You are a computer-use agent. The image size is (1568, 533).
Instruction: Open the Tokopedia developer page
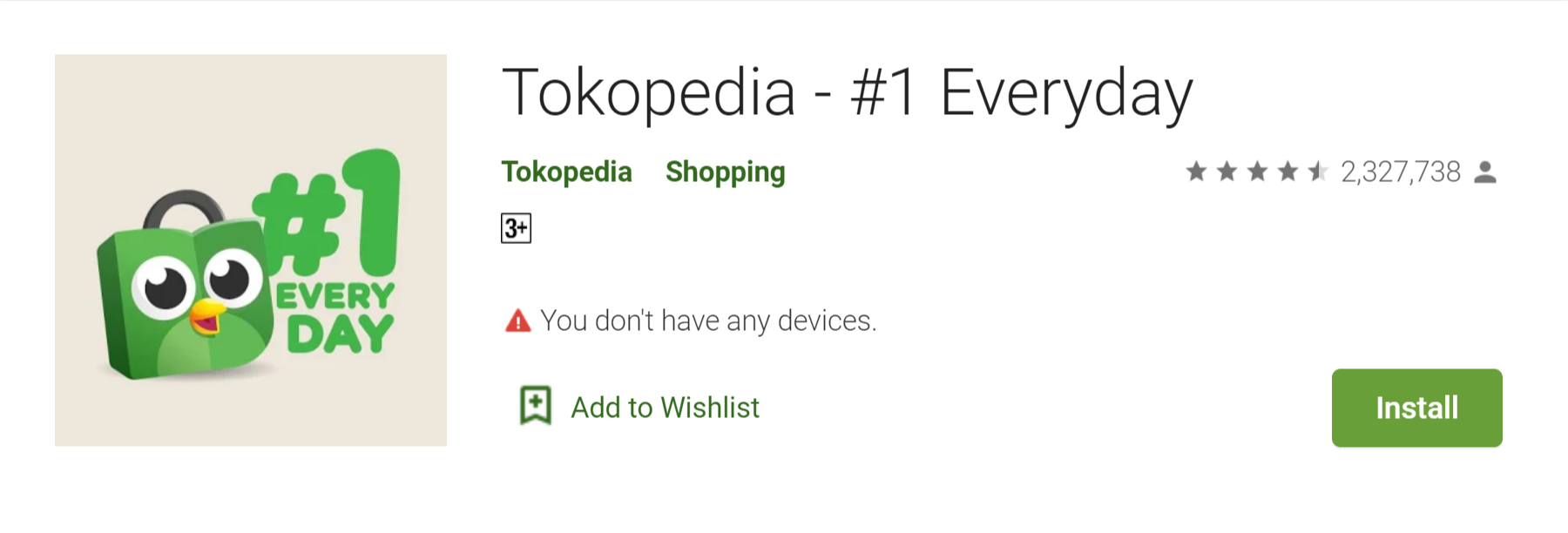567,172
